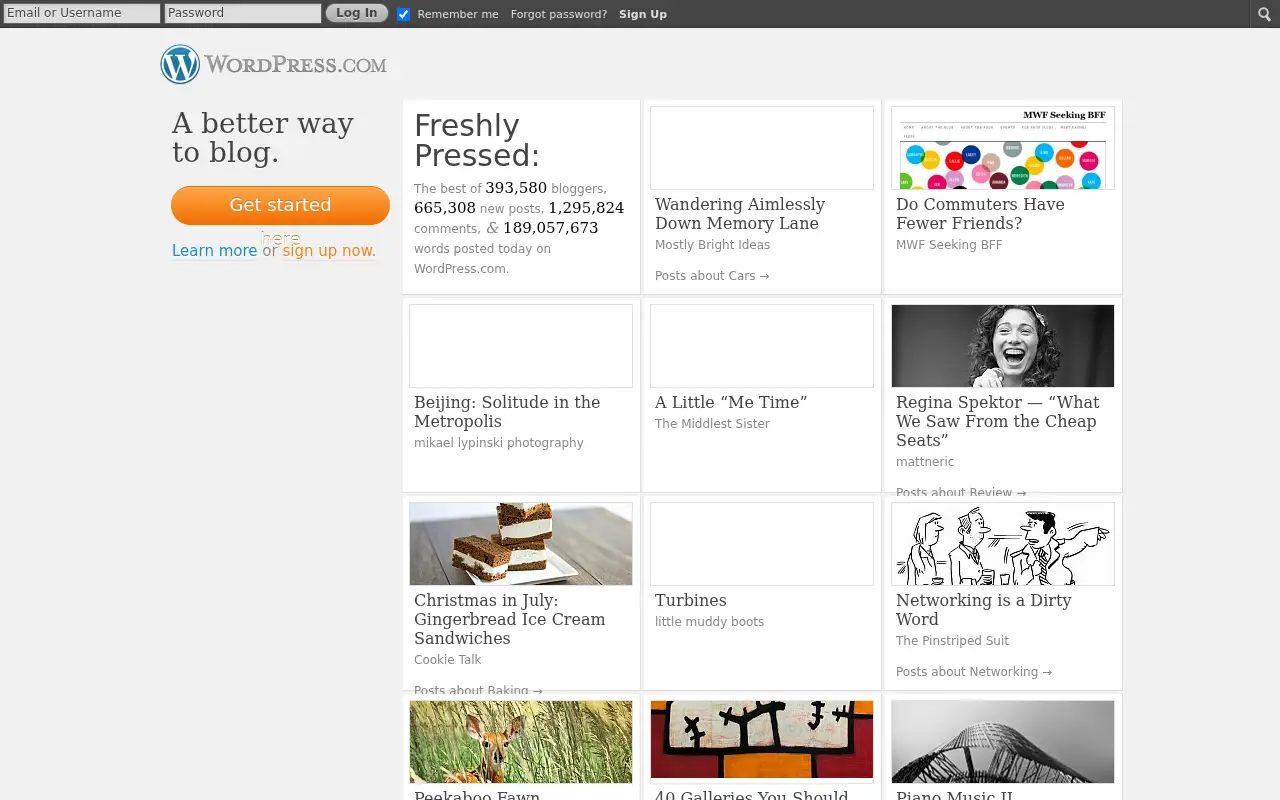Click the Cookie Talk blog link
1280x800 pixels.
(448, 660)
